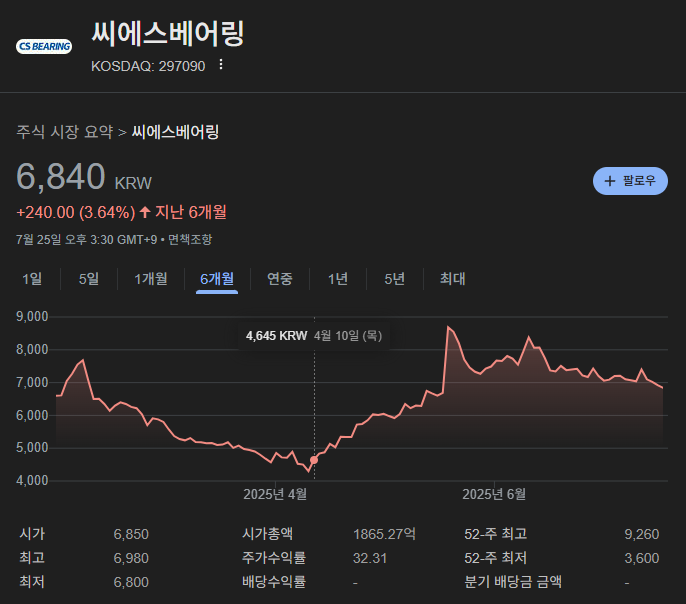This screenshot has height=604, width=686.
Task: Click the 주가수익률 value 32.31
Action: [370, 558]
